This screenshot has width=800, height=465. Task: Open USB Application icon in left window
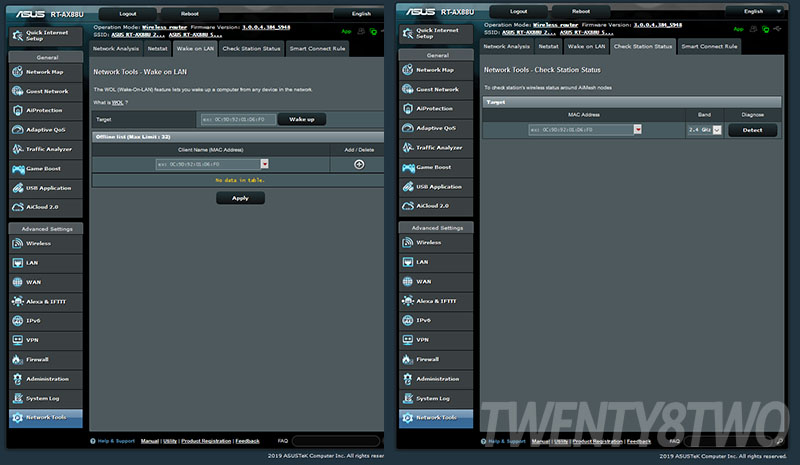pos(17,188)
